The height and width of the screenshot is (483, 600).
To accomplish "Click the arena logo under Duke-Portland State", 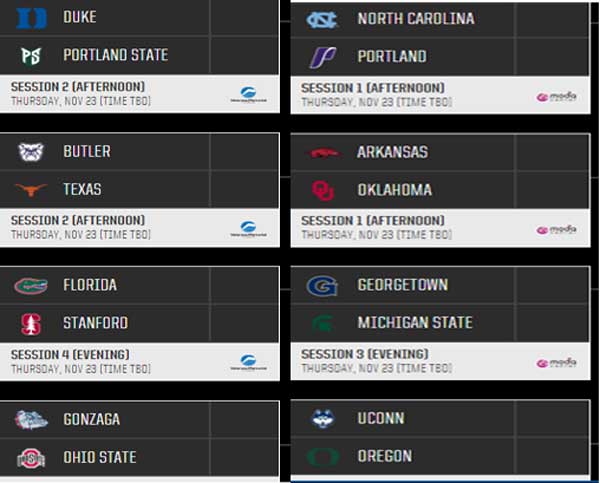I will (x=248, y=94).
